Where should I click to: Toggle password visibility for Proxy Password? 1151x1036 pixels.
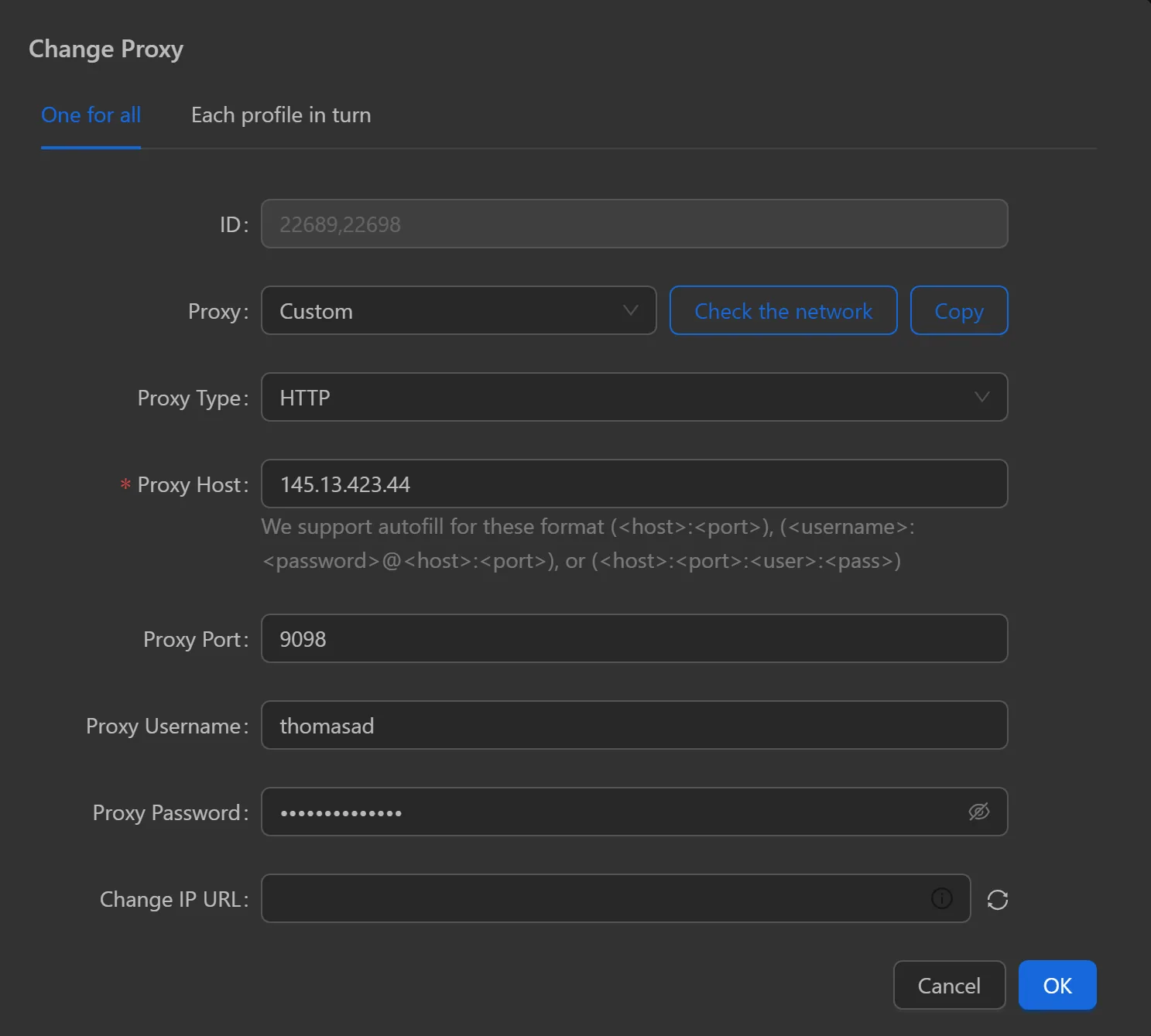click(979, 812)
